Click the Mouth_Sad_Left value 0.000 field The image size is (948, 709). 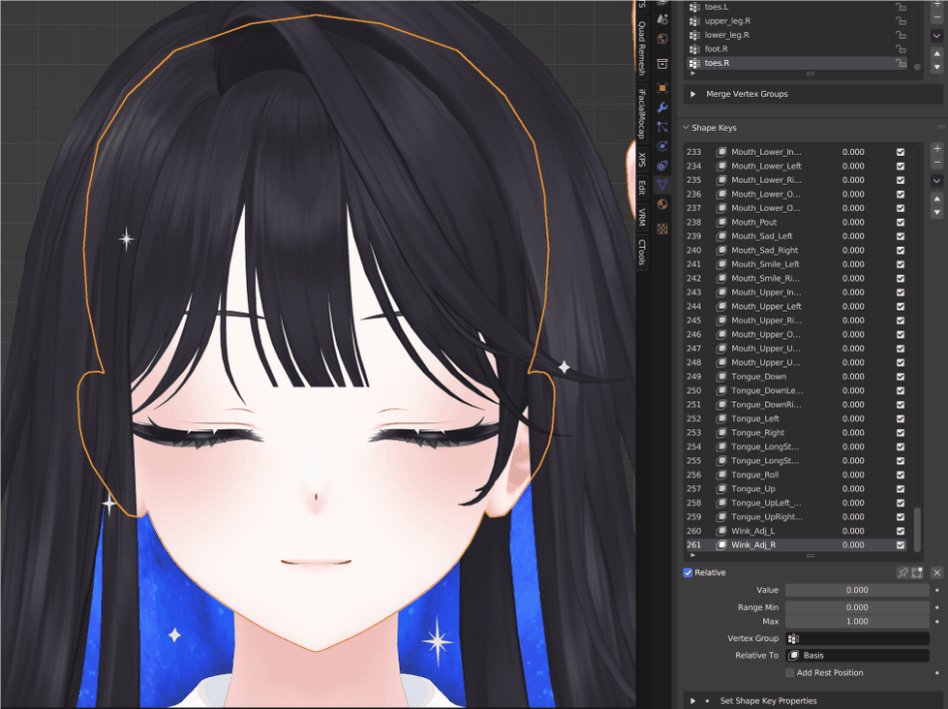click(853, 236)
